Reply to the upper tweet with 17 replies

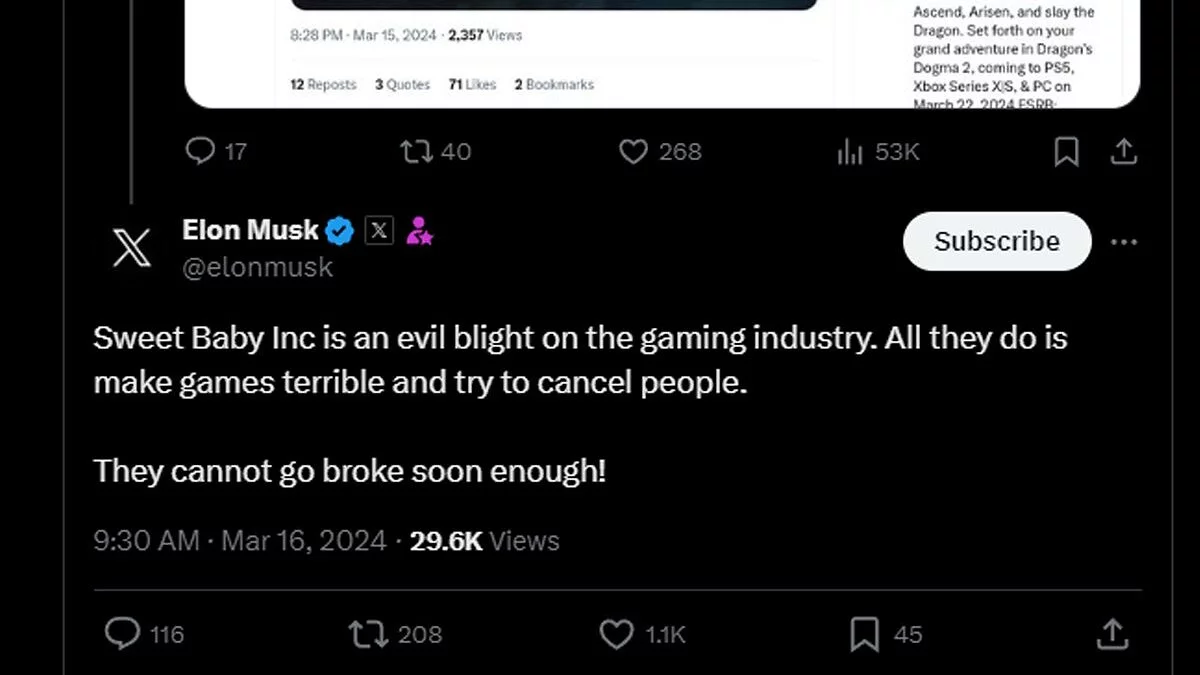(201, 151)
